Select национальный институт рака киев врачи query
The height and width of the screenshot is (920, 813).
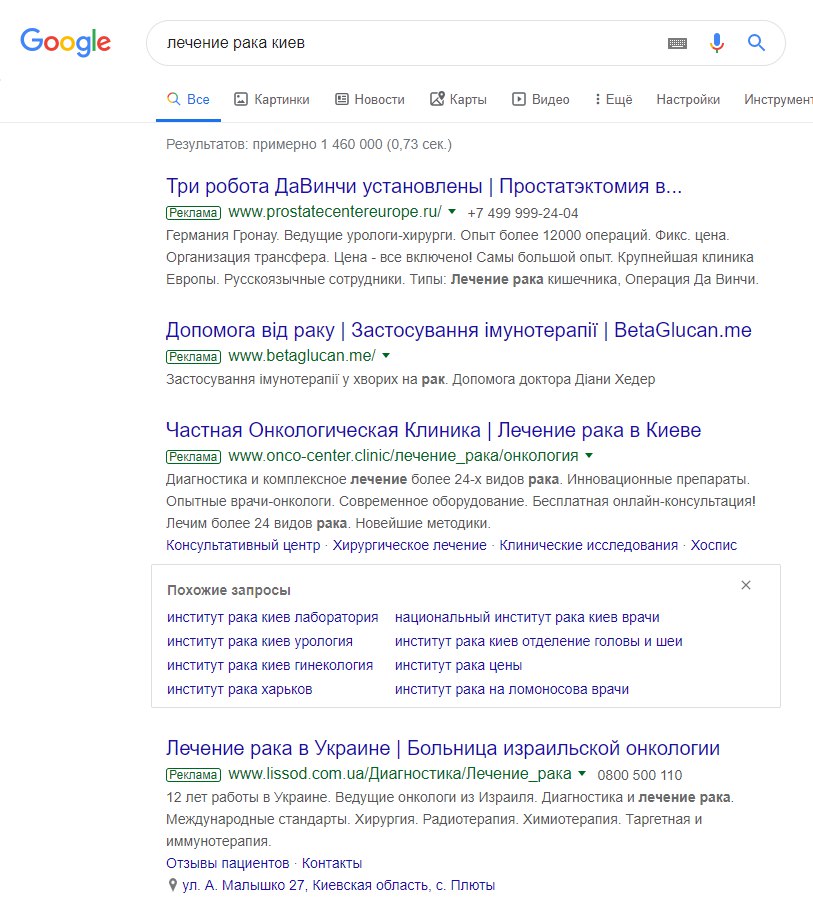tap(527, 617)
